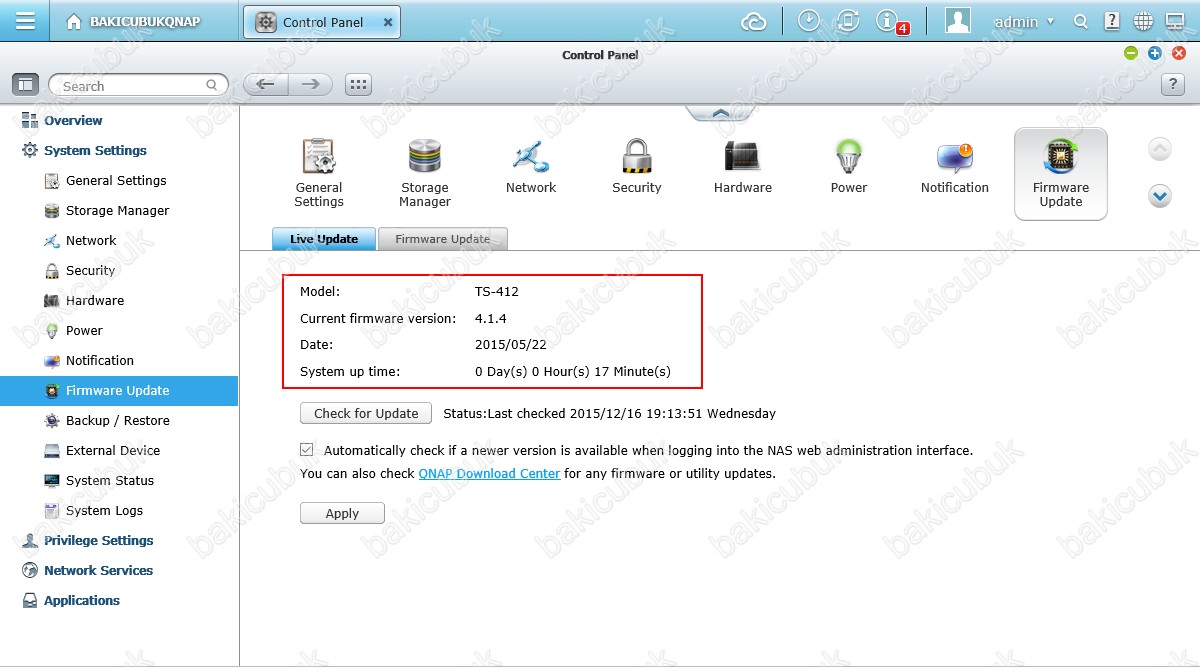The height and width of the screenshot is (667, 1200).
Task: Open System Status in sidebar
Action: click(110, 480)
